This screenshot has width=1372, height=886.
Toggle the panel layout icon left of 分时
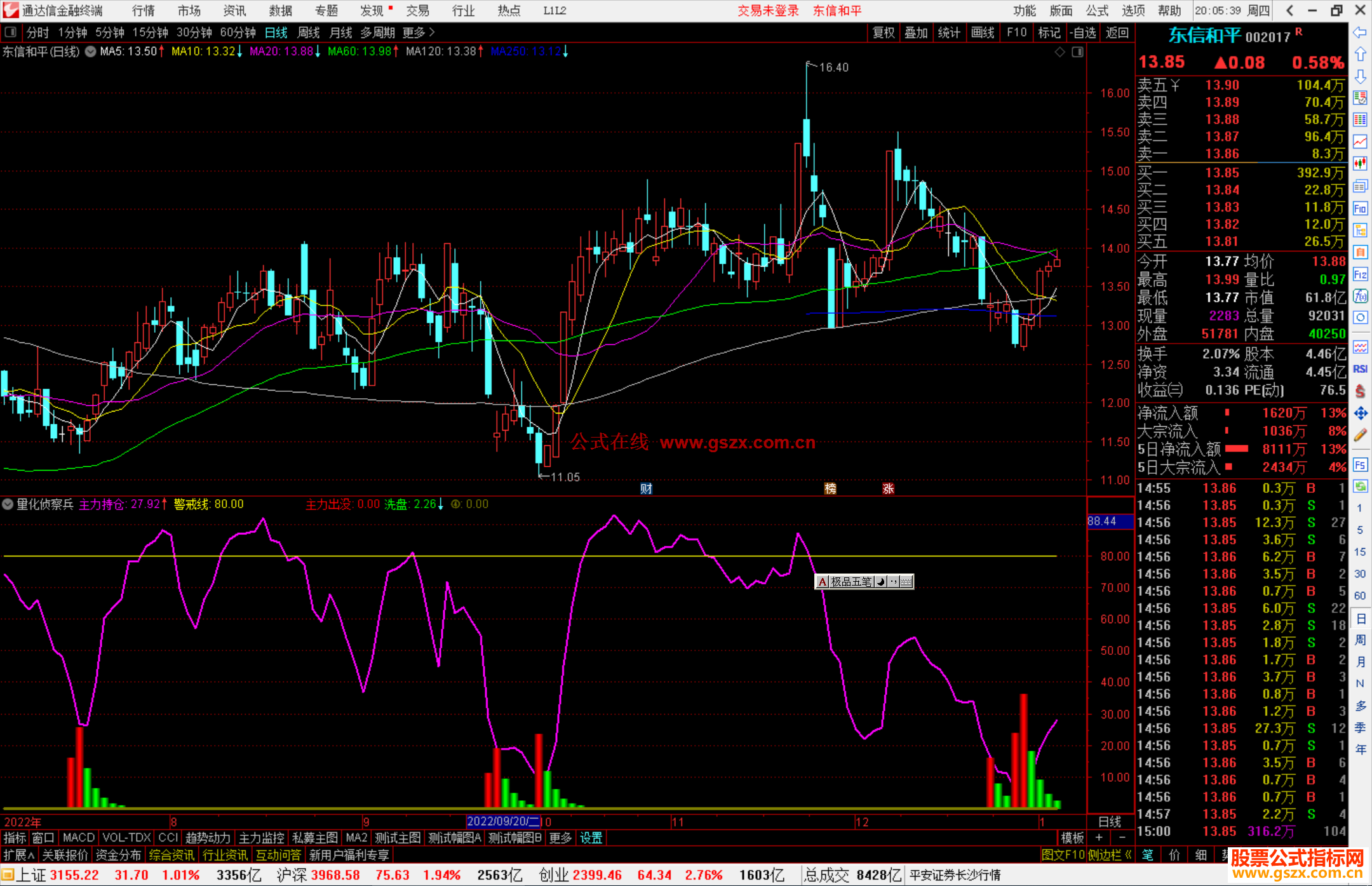pyautogui.click(x=11, y=32)
